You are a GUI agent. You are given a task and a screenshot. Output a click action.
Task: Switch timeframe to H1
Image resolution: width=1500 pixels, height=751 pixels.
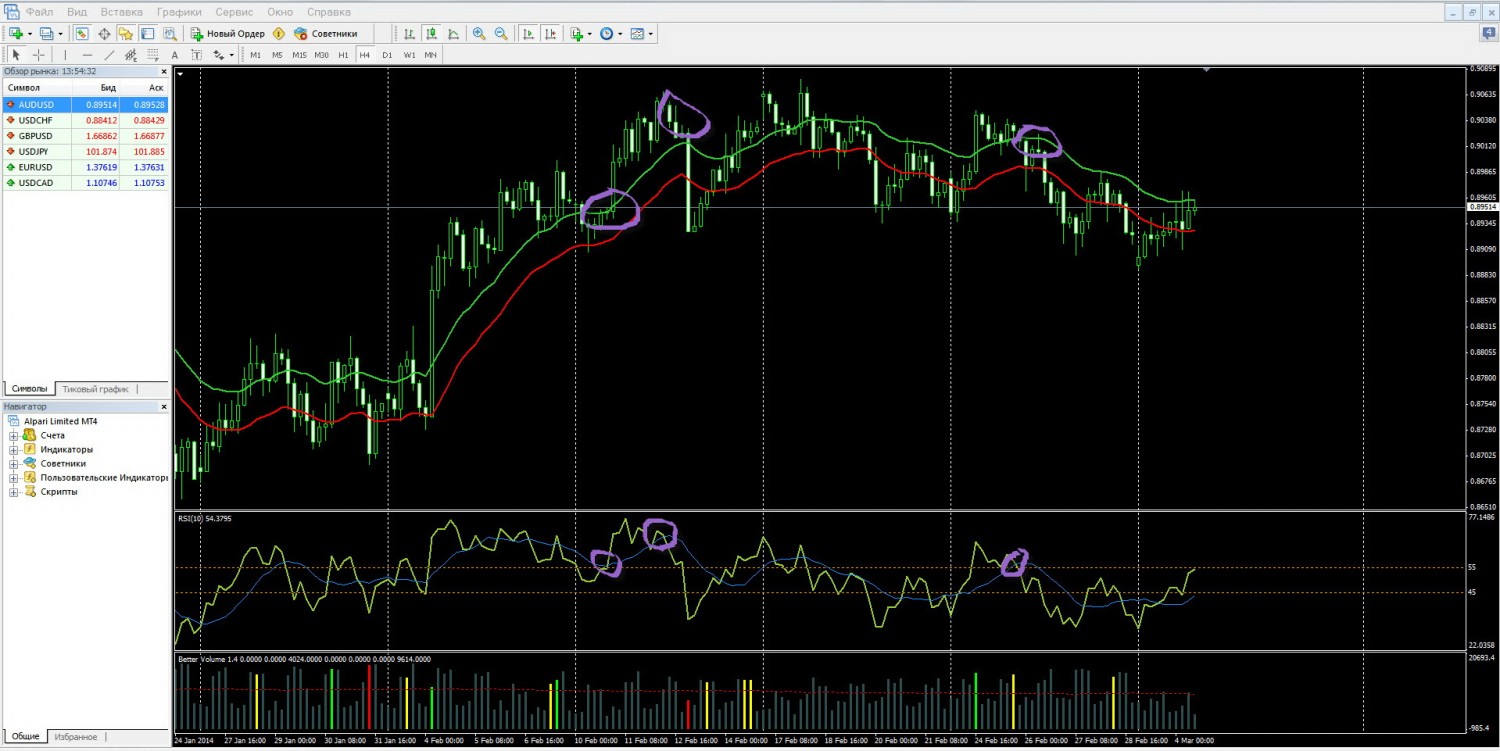pos(343,55)
